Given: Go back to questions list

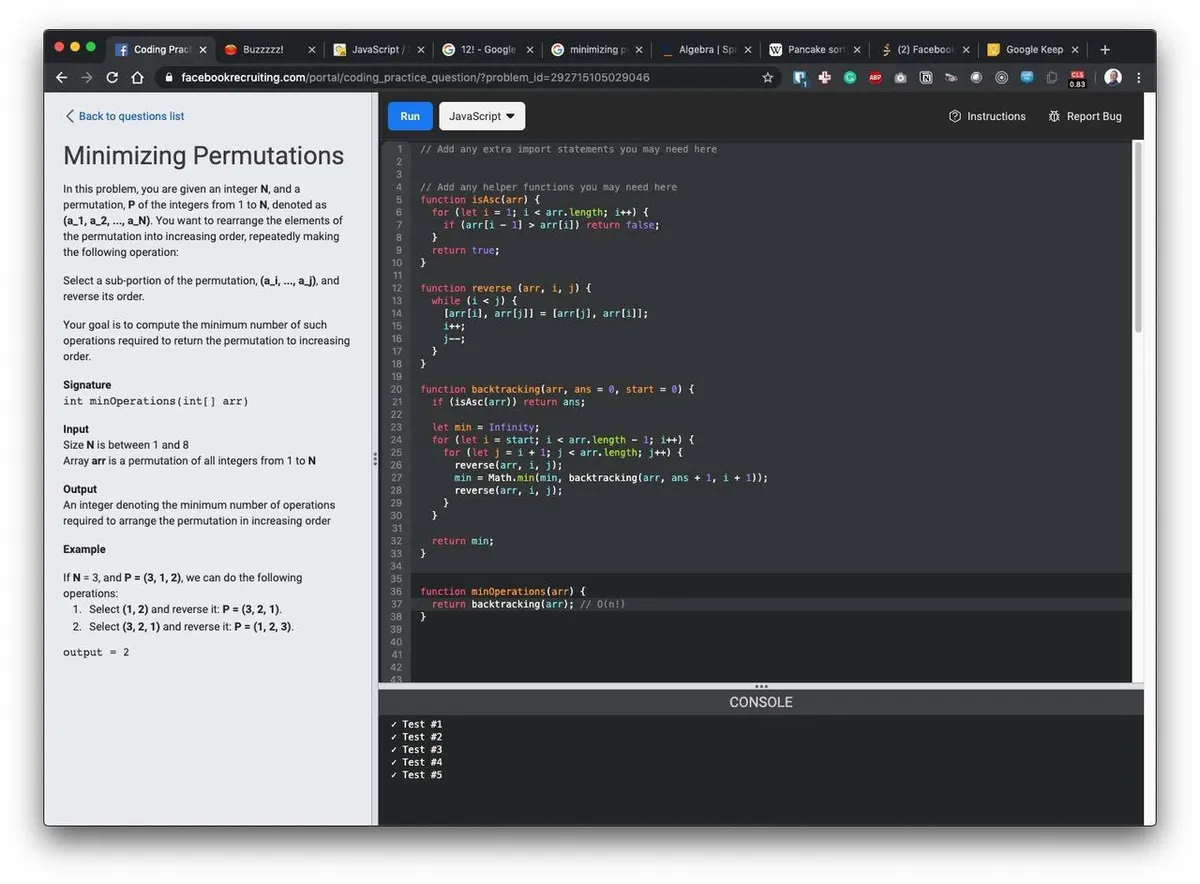Looking at the screenshot, I should [124, 116].
